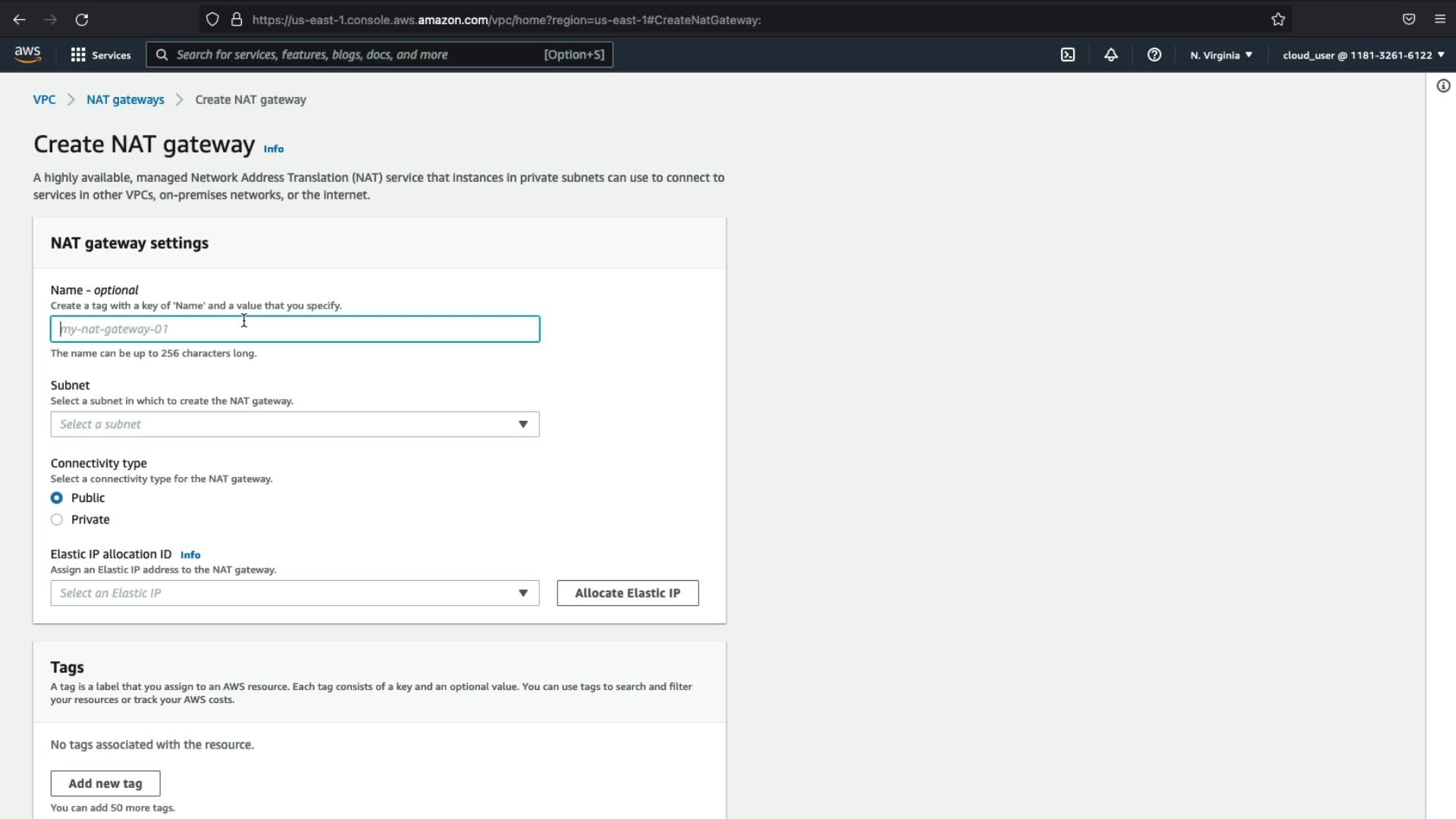Bookmark this page with star icon
This screenshot has width=1456, height=819.
click(1279, 20)
